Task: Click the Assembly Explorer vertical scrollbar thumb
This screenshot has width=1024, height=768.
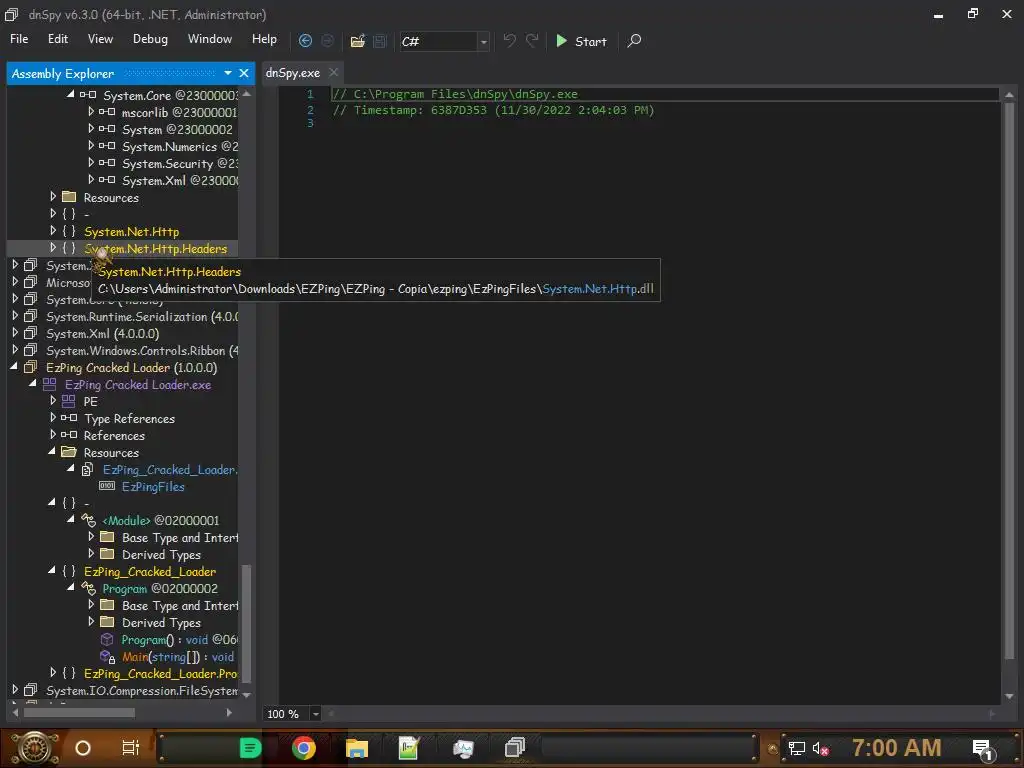Action: [x=246, y=624]
